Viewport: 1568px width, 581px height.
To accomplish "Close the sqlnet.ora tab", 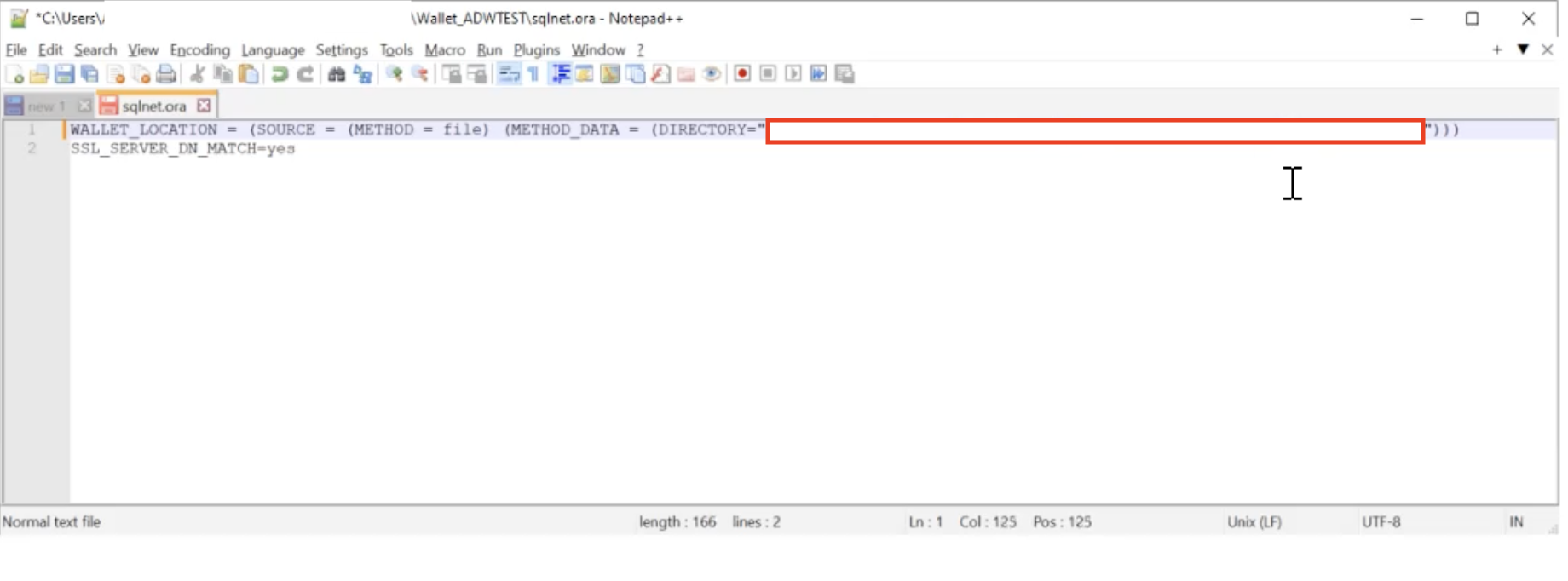I will (x=204, y=106).
